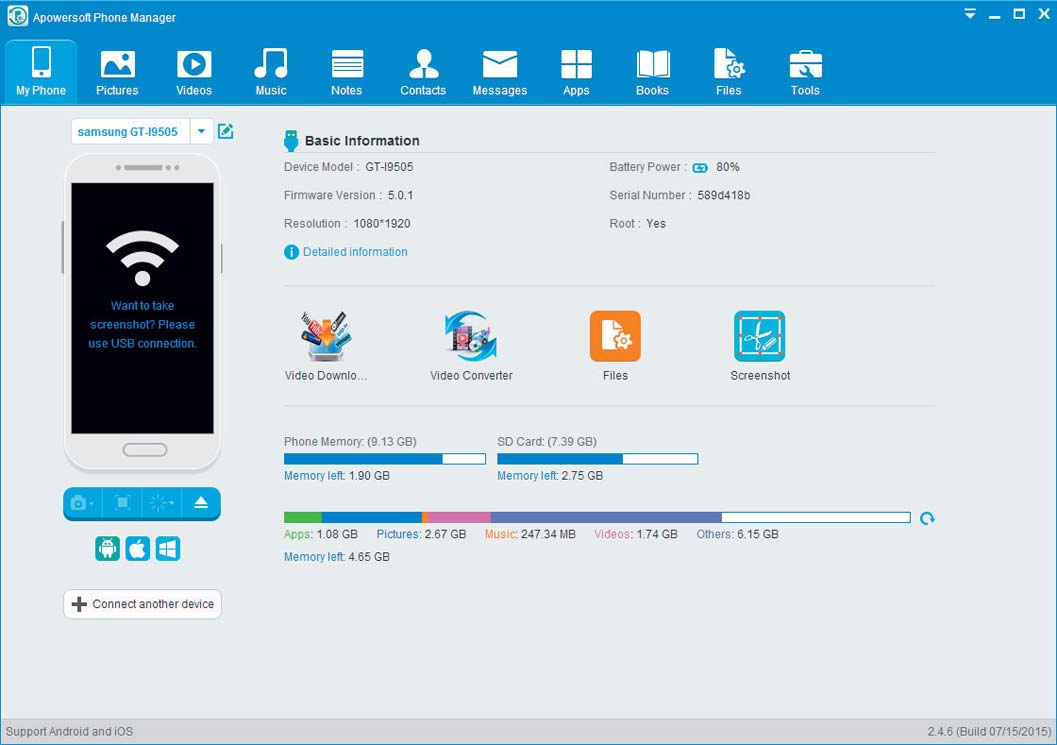Viewport: 1057px width, 745px height.
Task: Click the phone preview screen
Action: (x=142, y=308)
